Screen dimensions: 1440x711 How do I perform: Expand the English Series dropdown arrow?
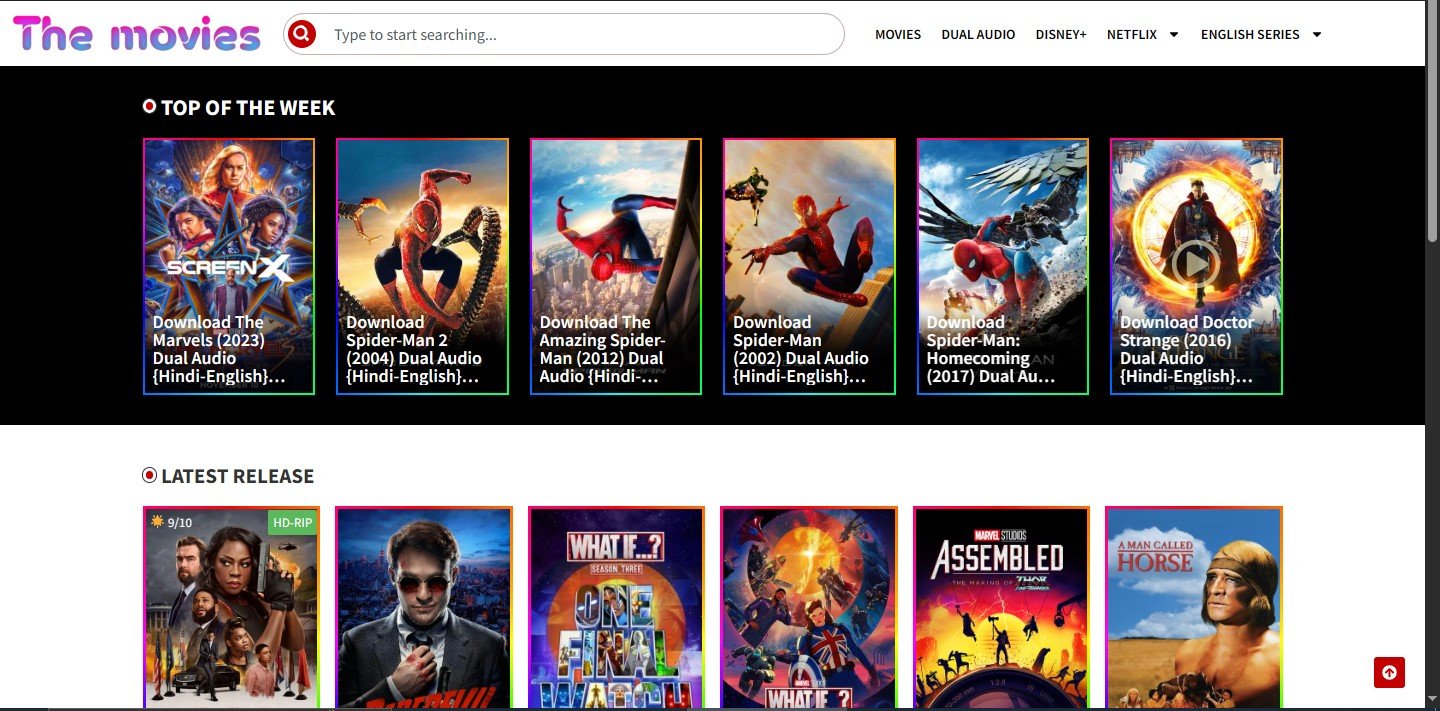[1317, 35]
